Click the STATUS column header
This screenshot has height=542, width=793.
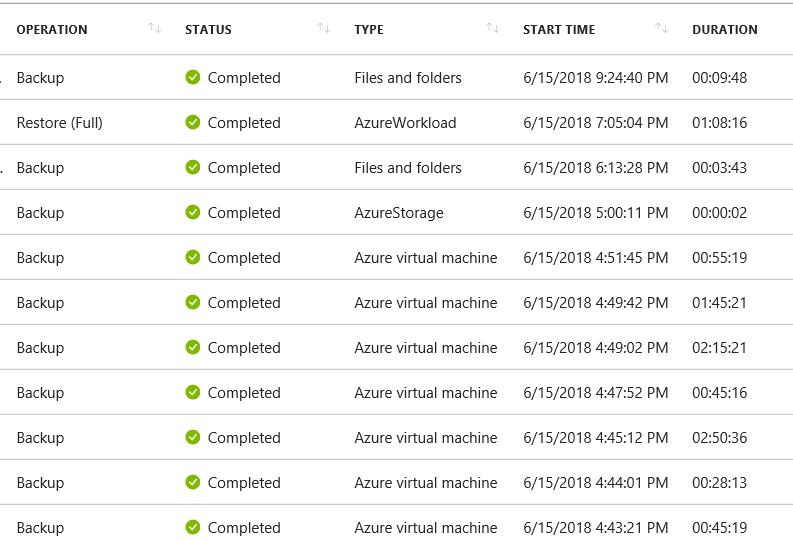click(208, 30)
